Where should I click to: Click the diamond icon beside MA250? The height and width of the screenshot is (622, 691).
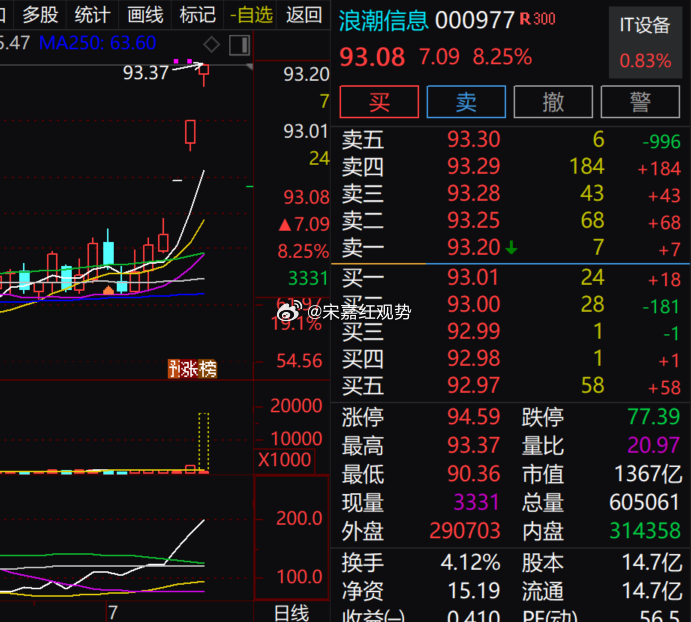point(212,45)
